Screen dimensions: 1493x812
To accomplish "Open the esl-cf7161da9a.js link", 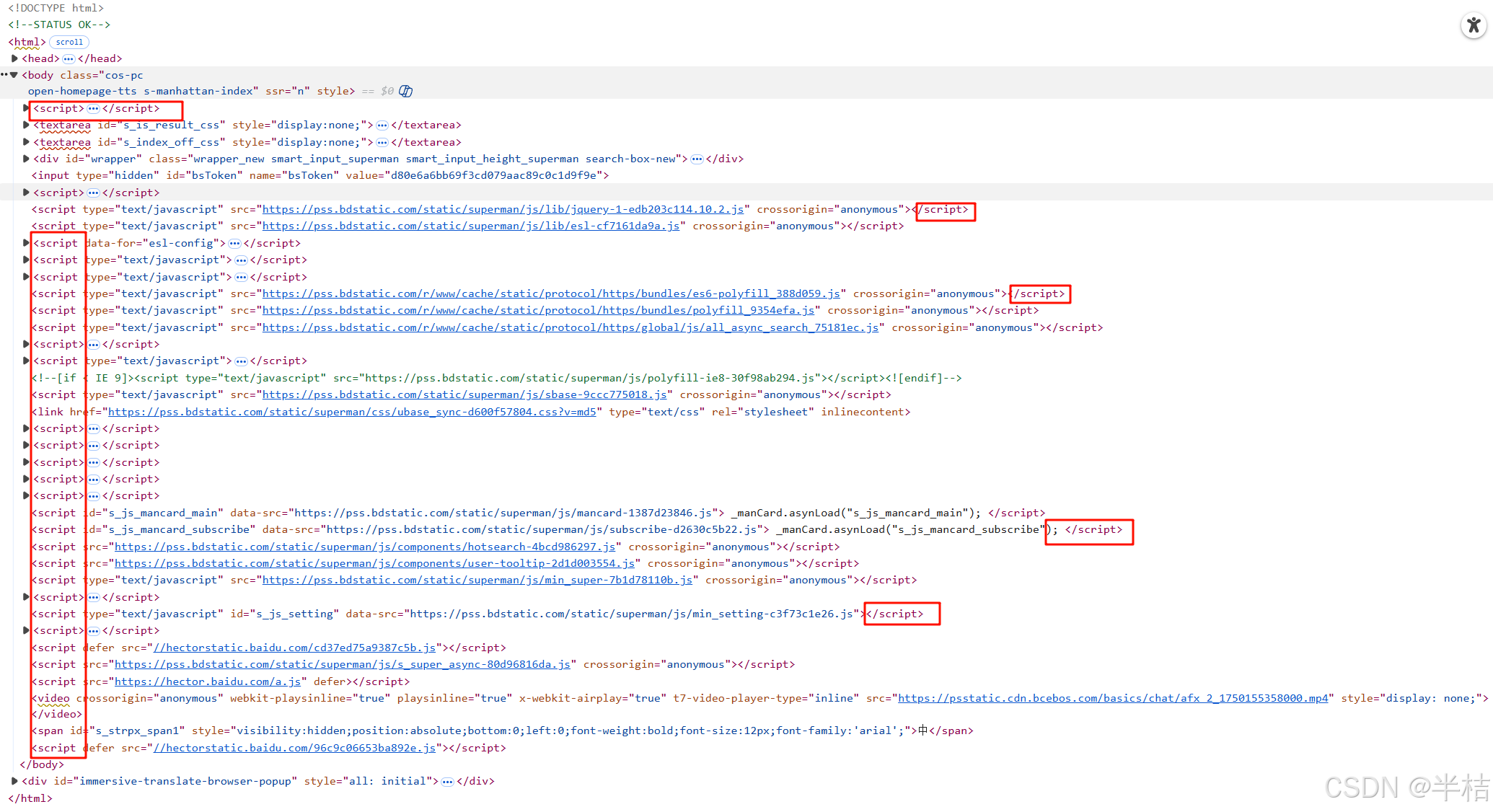I will (x=471, y=226).
